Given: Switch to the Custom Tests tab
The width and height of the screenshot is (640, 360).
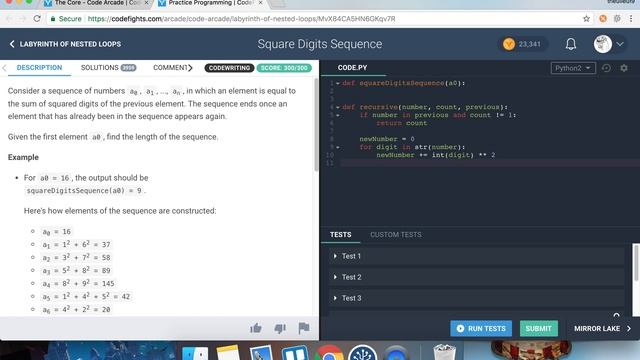Looking at the screenshot, I should pos(396,235).
